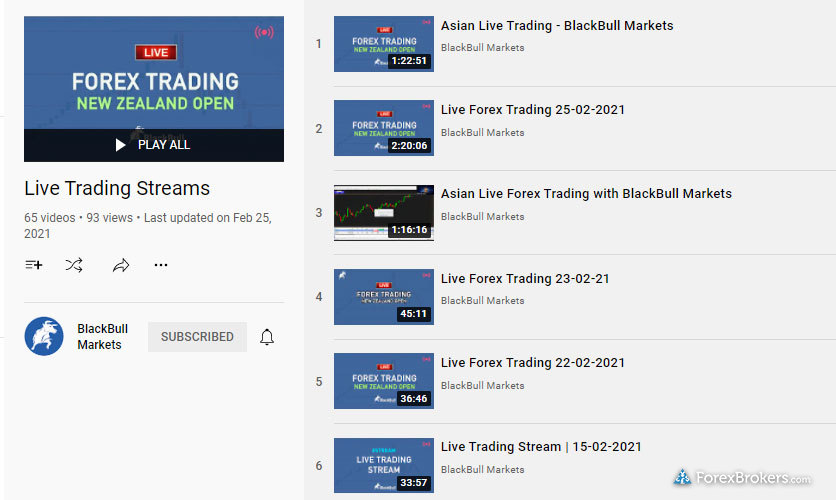Click channel name under Live Forex Trading 25-02-2021
836x500 pixels.
483,132
